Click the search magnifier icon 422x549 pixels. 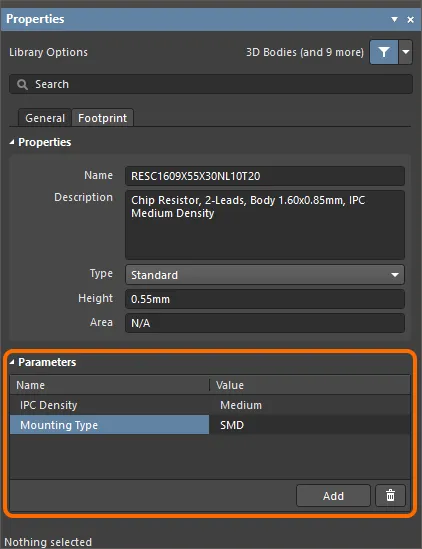tap(22, 84)
